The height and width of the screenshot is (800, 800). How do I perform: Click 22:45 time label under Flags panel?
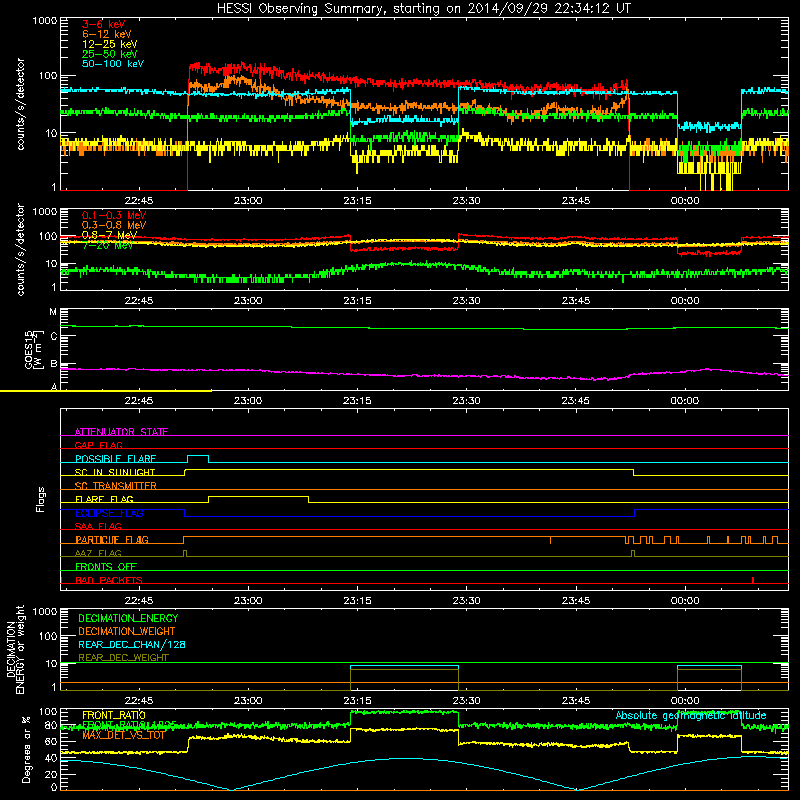click(x=139, y=601)
